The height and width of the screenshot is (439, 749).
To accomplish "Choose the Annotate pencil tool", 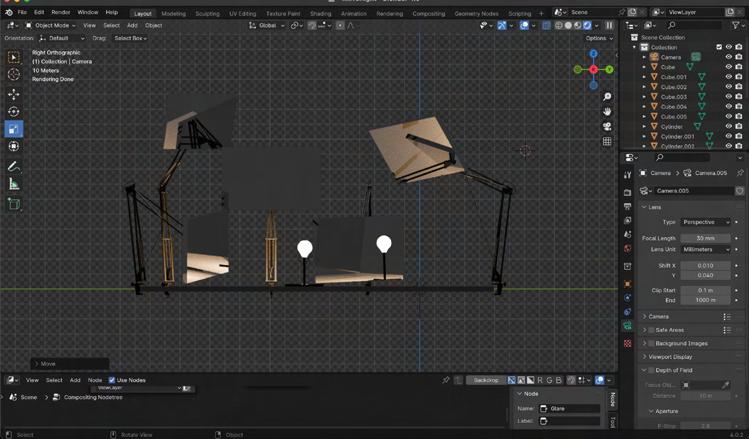I will click(x=14, y=166).
